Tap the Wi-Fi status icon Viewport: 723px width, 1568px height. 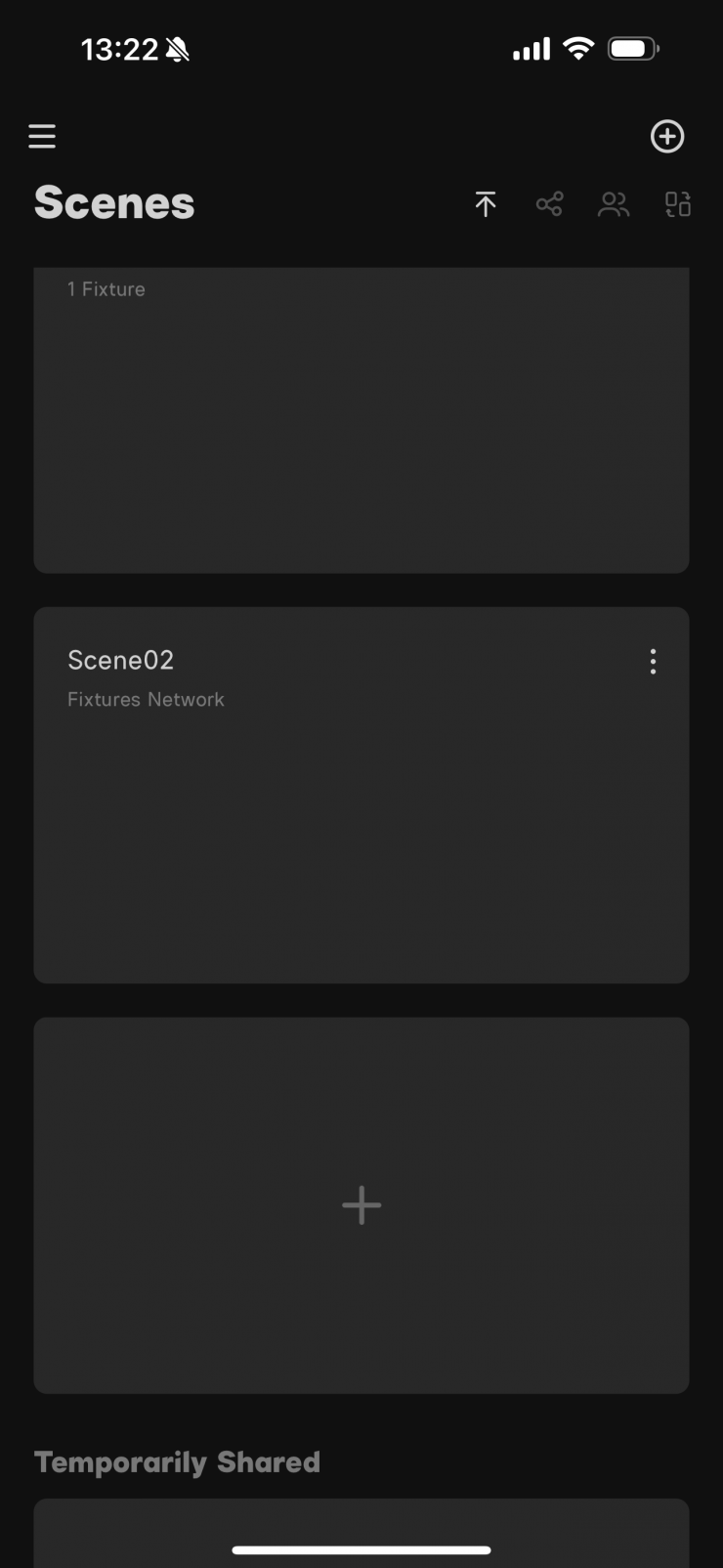pyautogui.click(x=578, y=49)
